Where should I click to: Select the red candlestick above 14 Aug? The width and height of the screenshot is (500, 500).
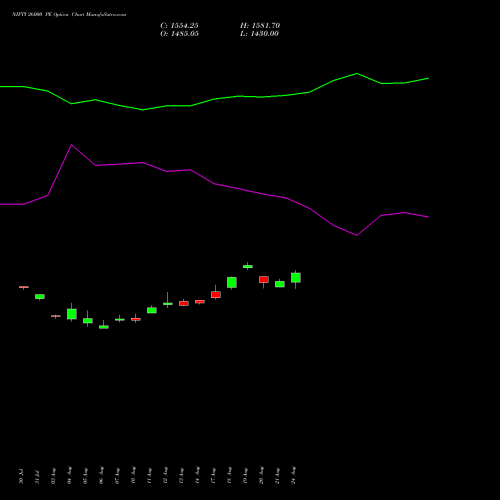200,302
